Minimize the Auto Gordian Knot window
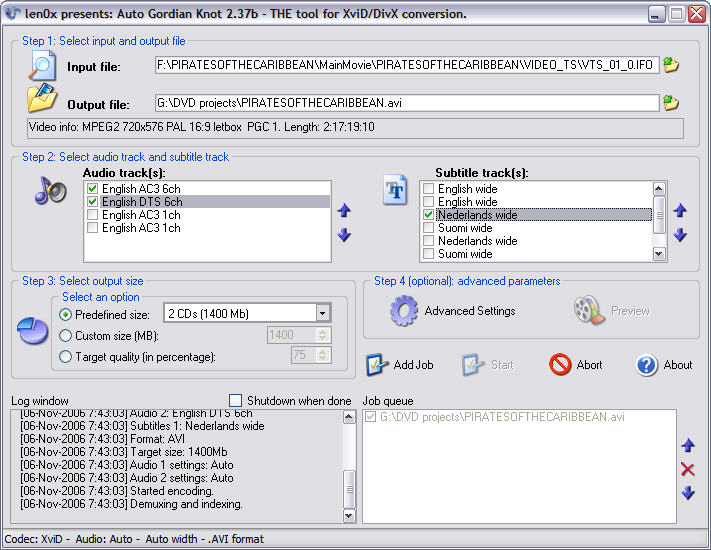The width and height of the screenshot is (711, 550). [x=655, y=14]
